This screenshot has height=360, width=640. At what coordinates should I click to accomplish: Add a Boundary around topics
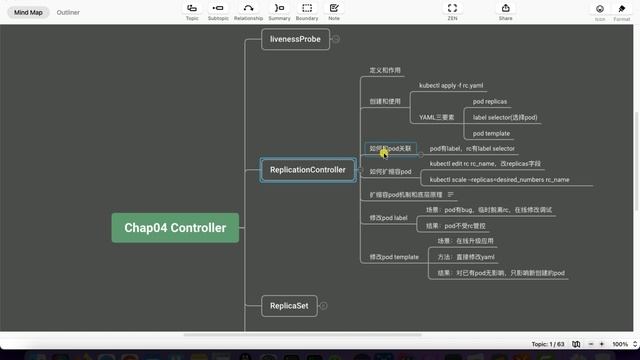point(307,12)
